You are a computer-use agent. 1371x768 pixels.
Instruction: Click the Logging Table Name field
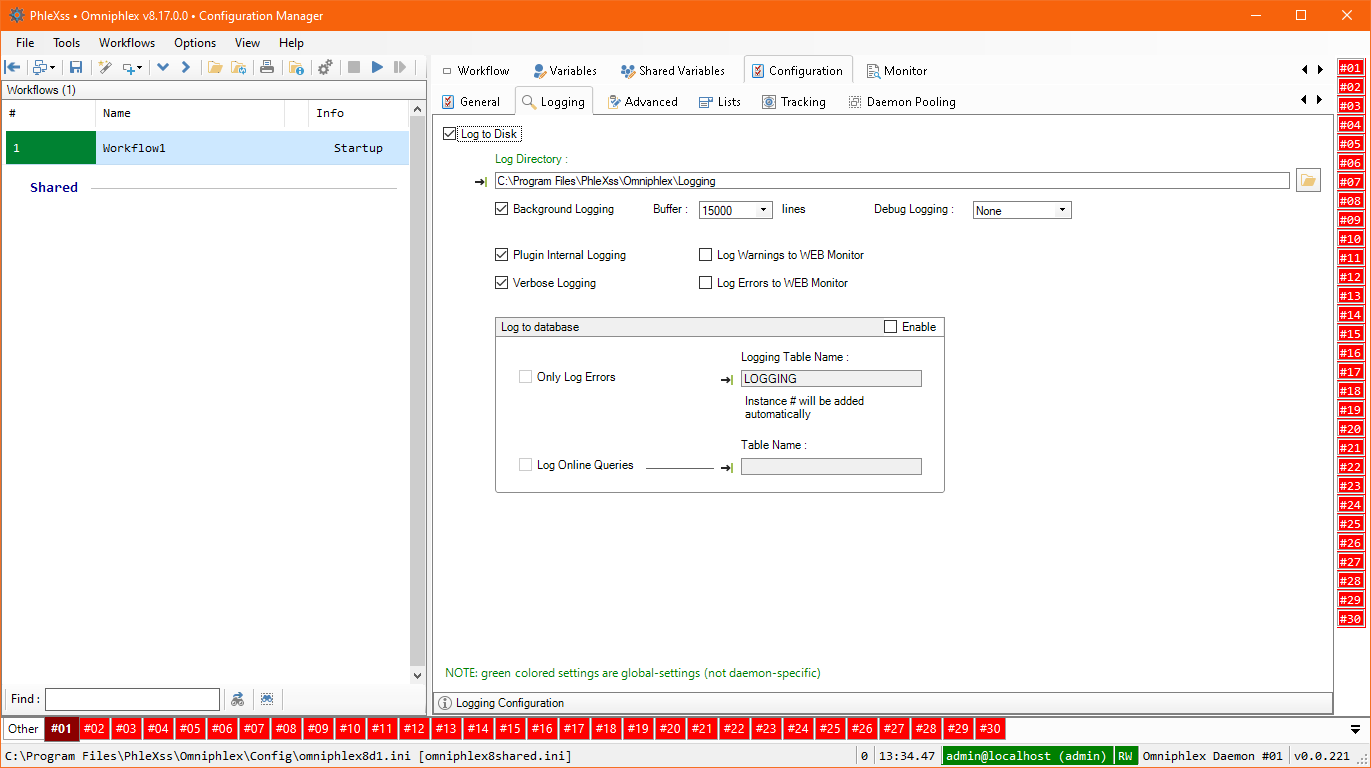tap(831, 379)
